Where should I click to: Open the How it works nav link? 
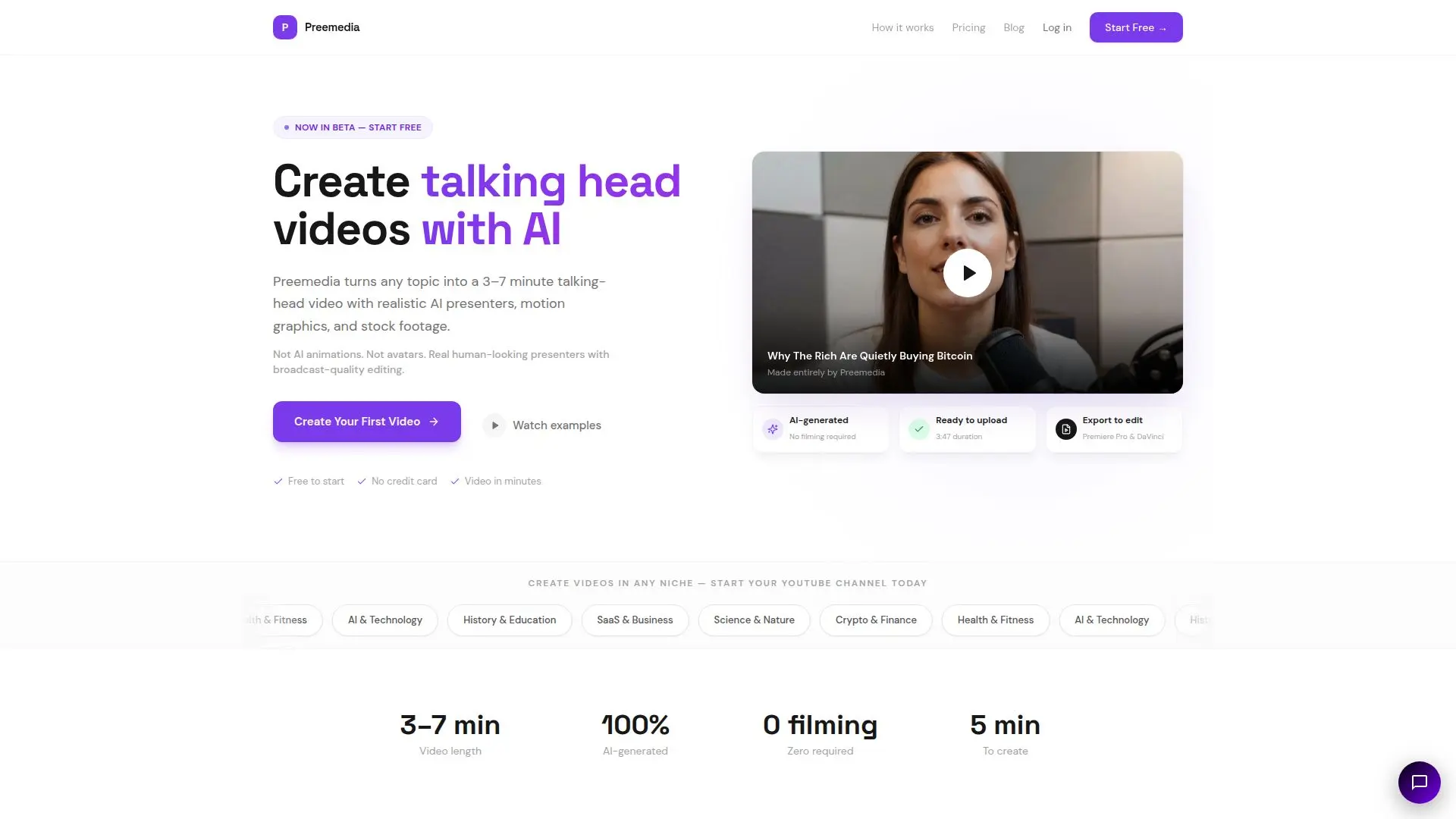(x=902, y=27)
